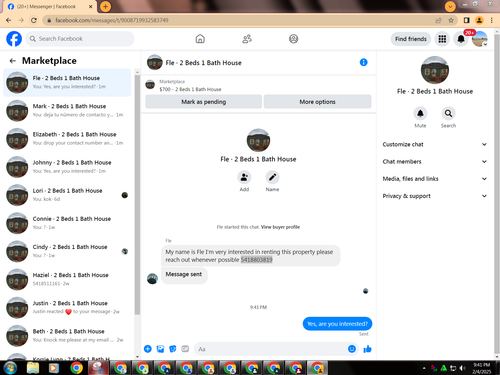Viewport: 500px width, 375px height.
Task: Open the account profile picture menu
Action: 480,39
